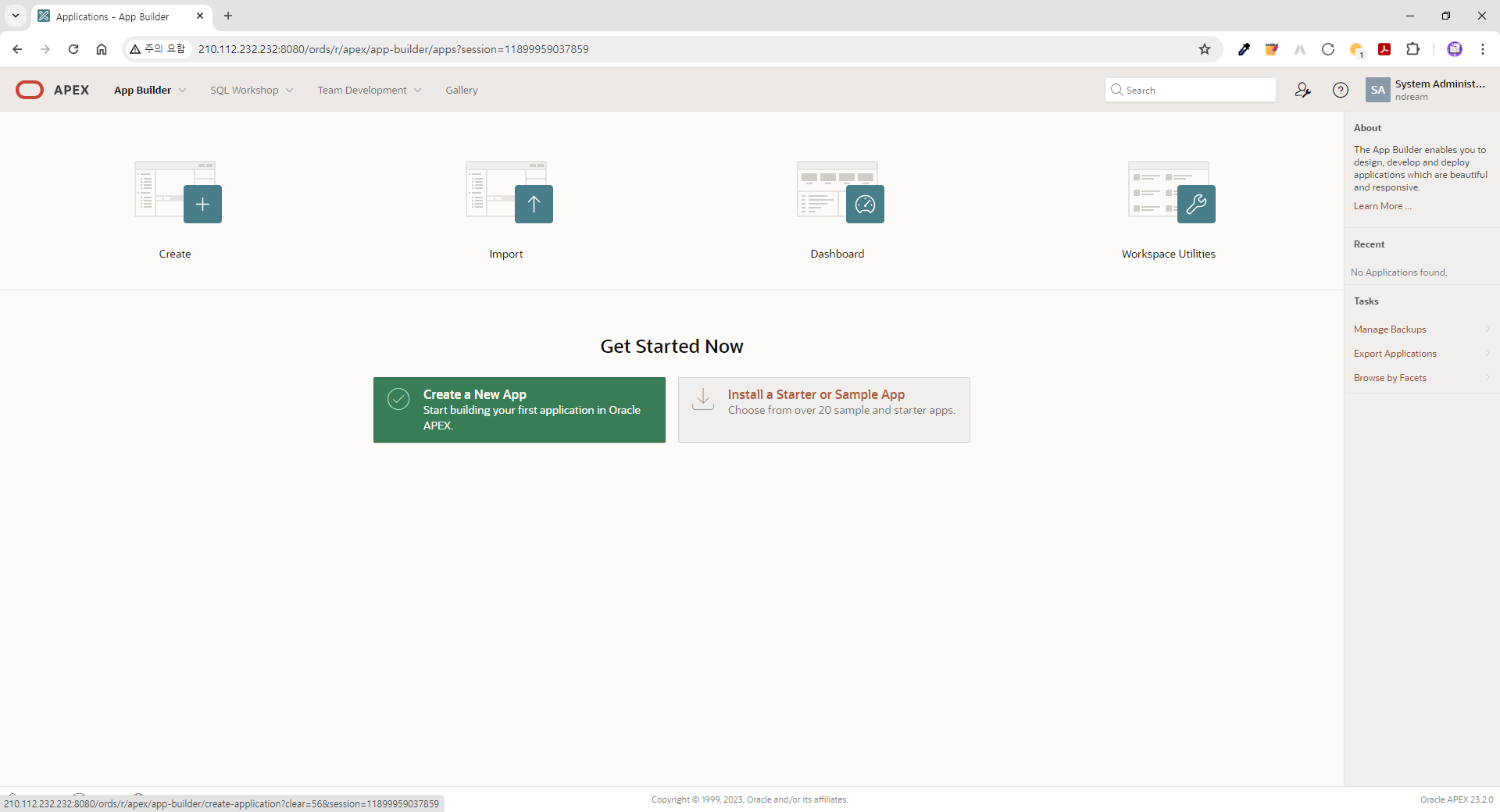1500x812 pixels.
Task: Open the Team Development menu item
Action: tap(362, 91)
